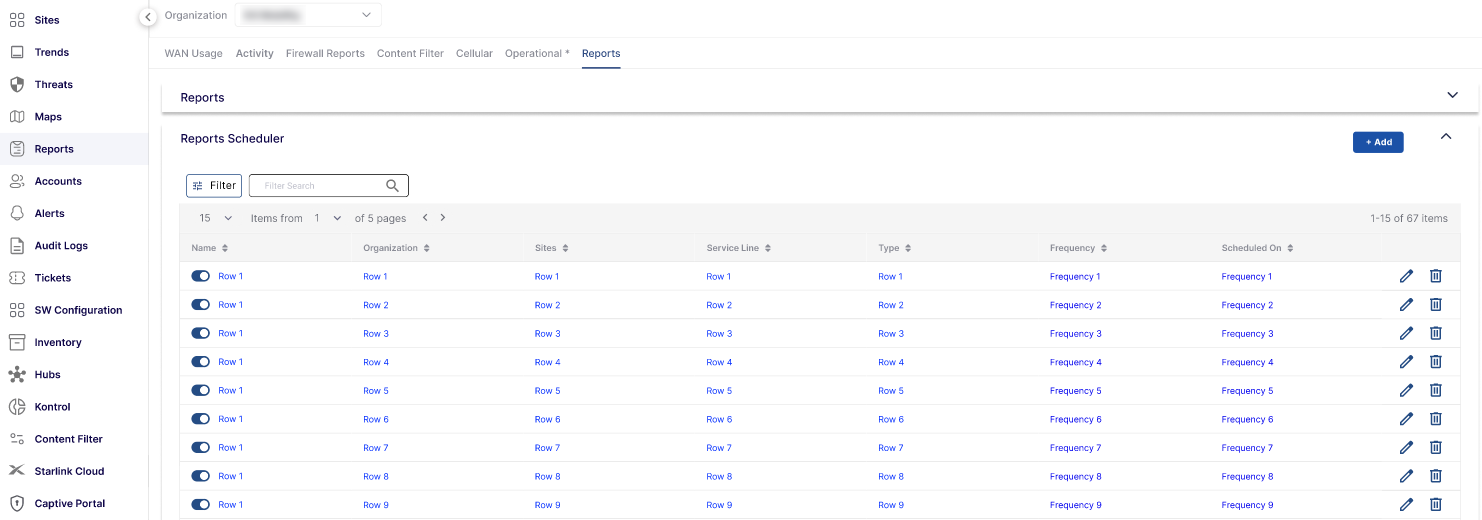Expand the Reports panel chevron
Viewport: 1482px width, 520px height.
pos(1453,95)
